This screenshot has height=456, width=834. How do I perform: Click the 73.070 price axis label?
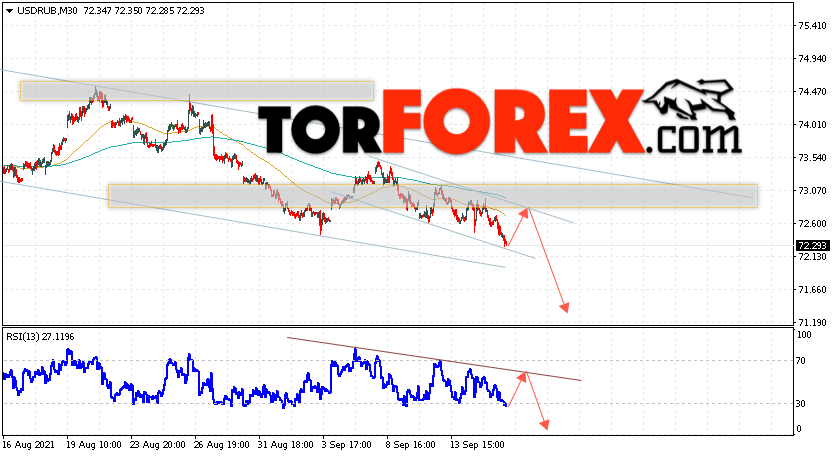813,190
